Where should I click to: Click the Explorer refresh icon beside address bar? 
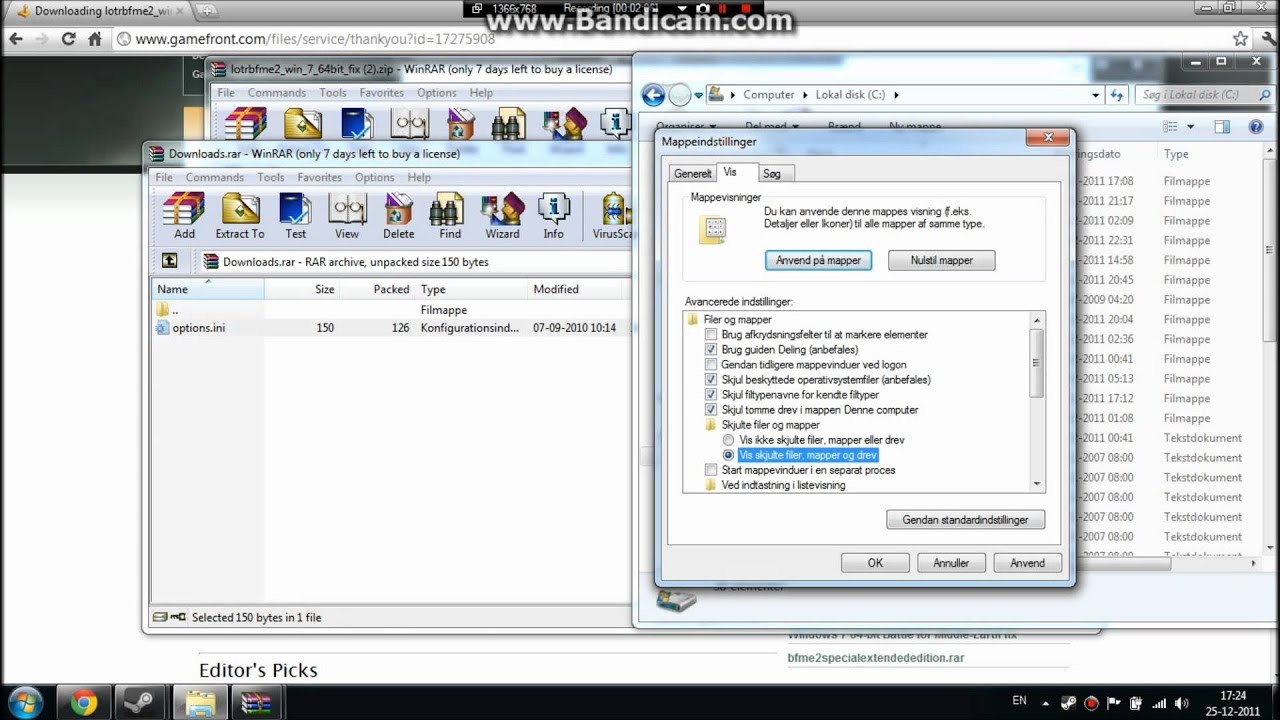click(x=1117, y=95)
